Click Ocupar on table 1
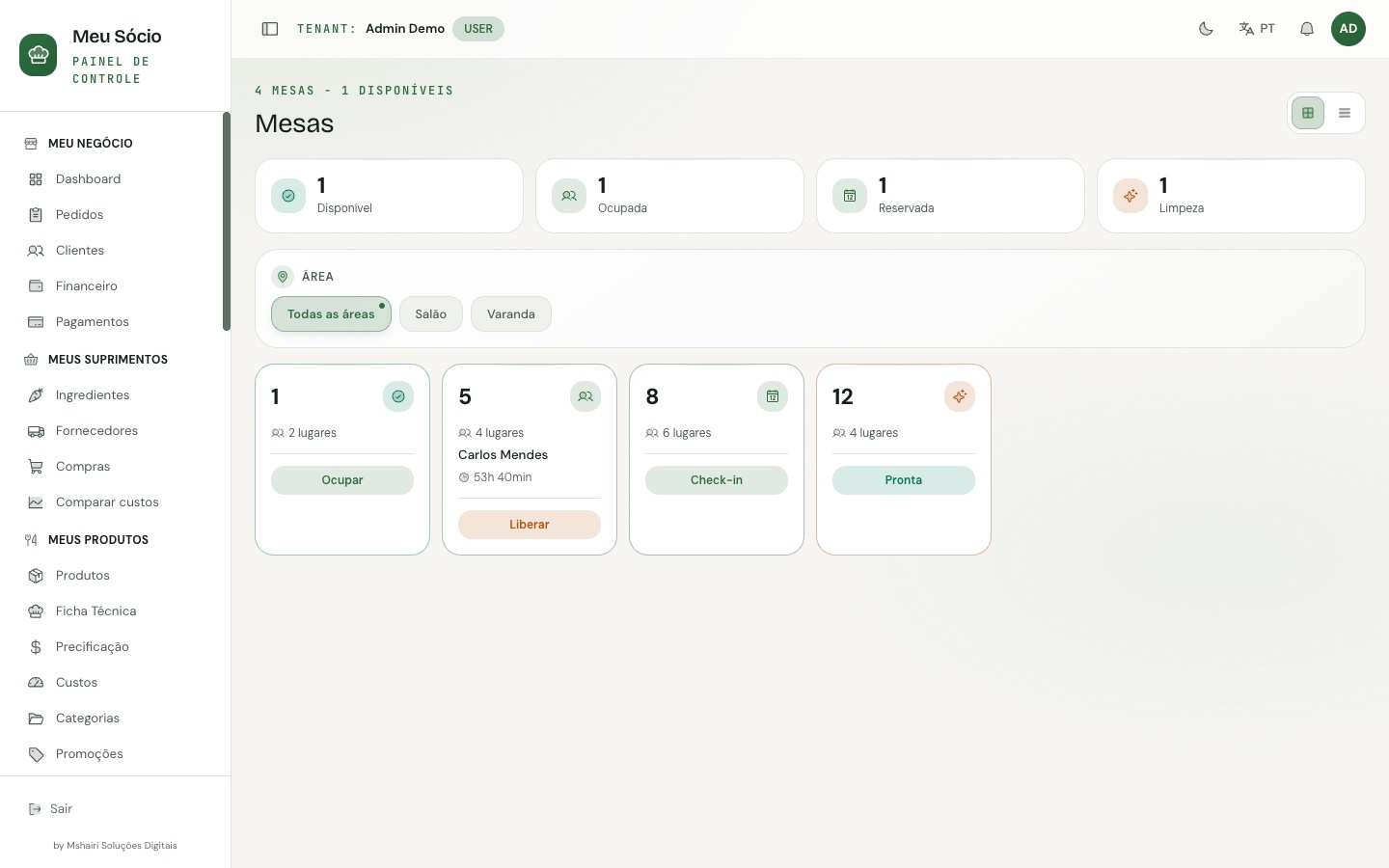 click(x=342, y=480)
